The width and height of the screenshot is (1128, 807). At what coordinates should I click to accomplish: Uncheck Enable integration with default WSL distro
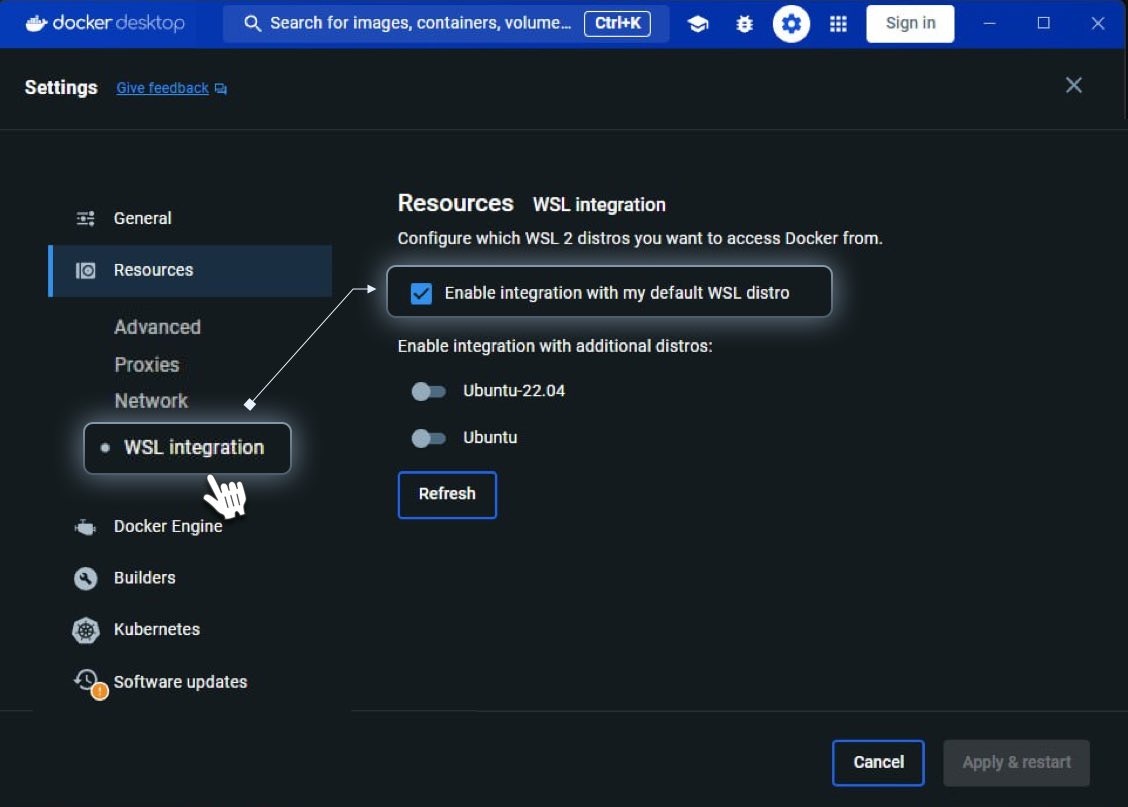pyautogui.click(x=422, y=293)
